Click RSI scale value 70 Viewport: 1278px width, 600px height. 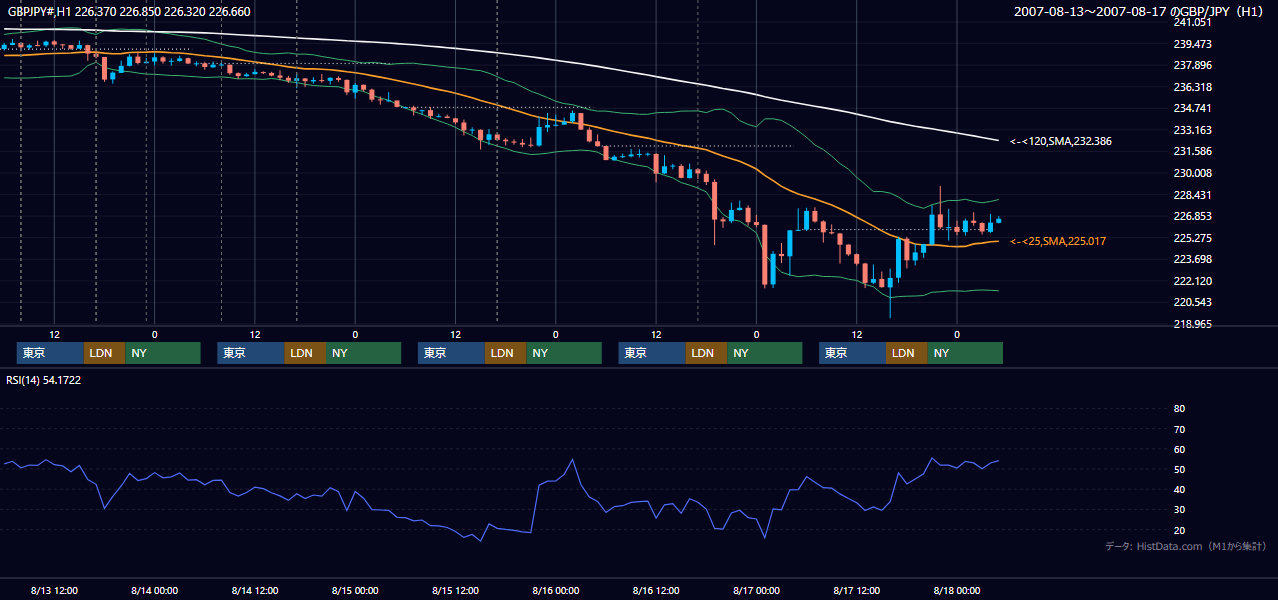pos(1179,429)
